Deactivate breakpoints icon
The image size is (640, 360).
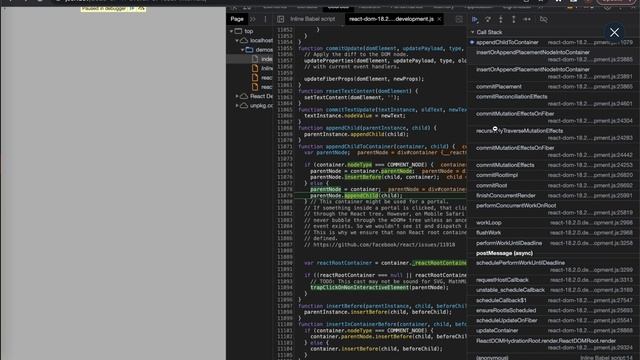544,19
